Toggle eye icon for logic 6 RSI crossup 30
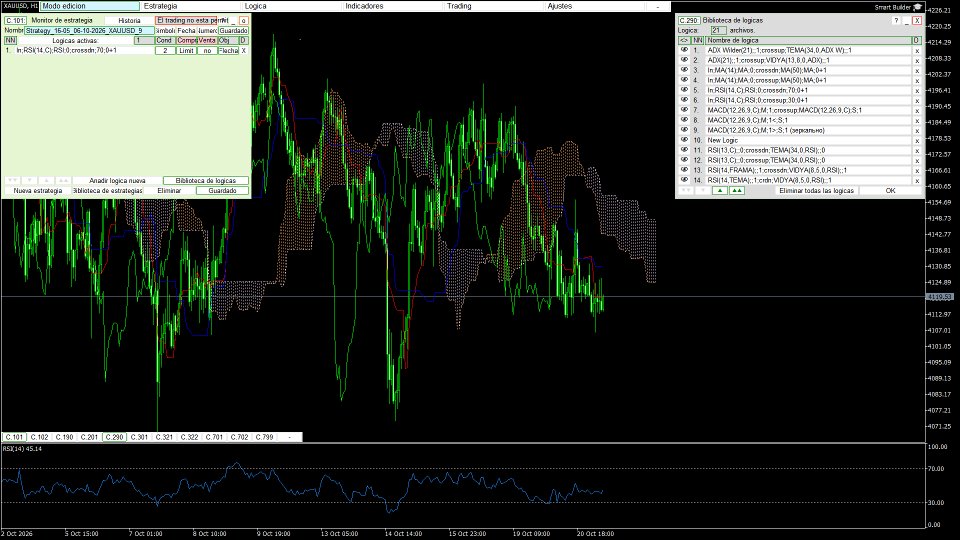The width and height of the screenshot is (960, 540). click(x=684, y=100)
